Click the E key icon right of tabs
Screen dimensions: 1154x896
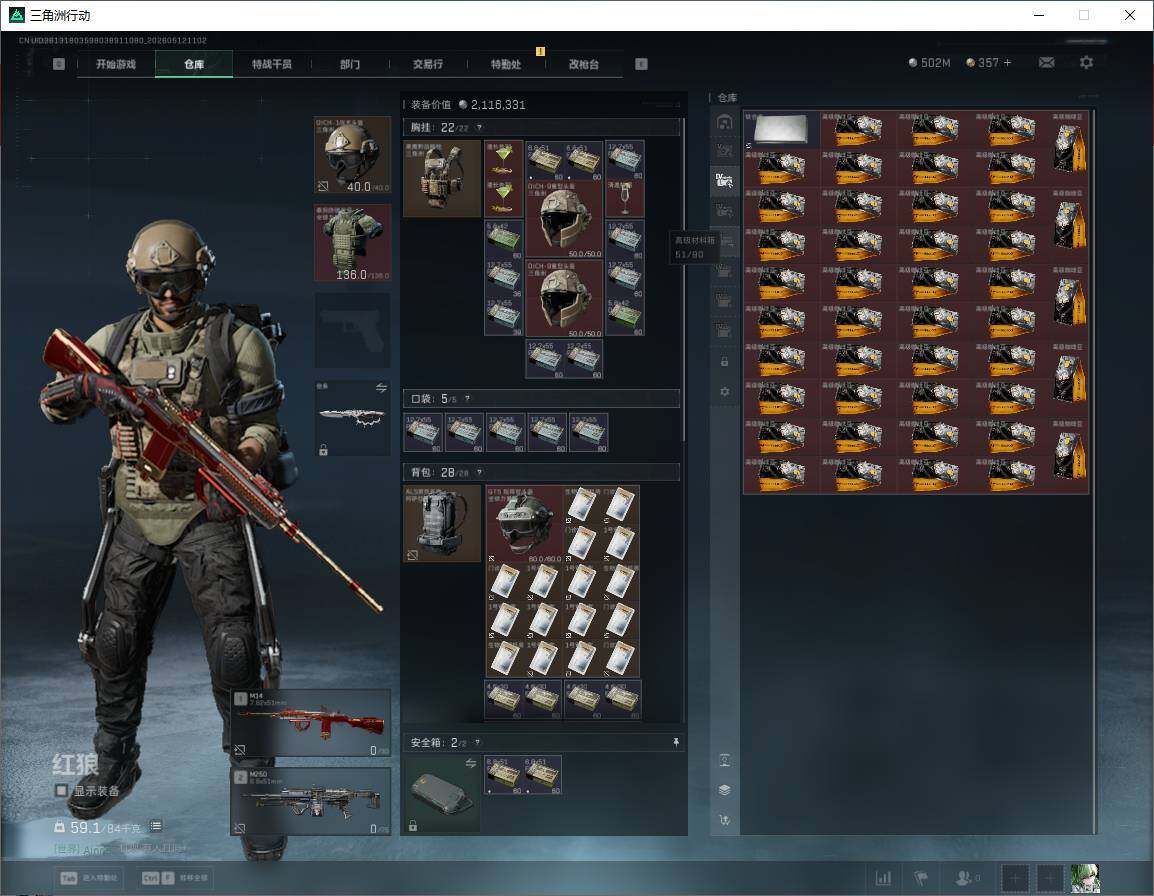click(641, 64)
